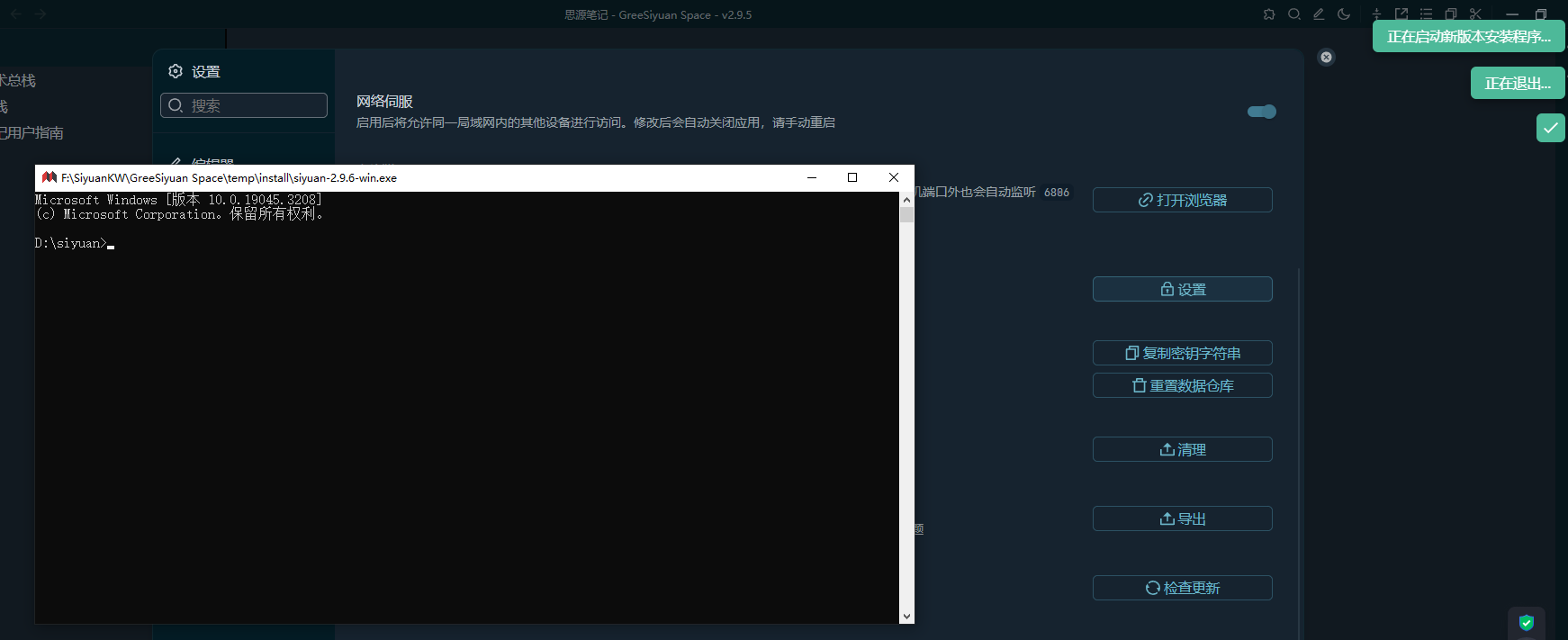
Task: Click the magnifier search icon in title bar
Action: (1294, 14)
